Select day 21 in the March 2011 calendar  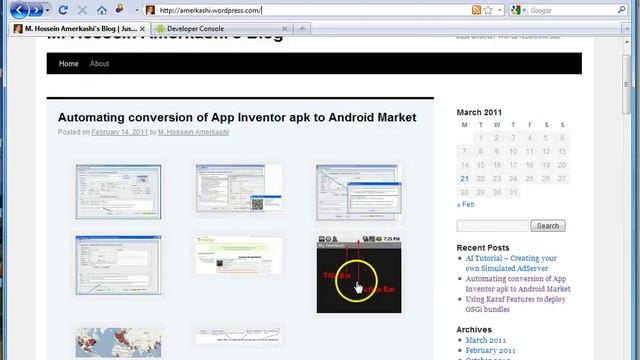click(464, 179)
